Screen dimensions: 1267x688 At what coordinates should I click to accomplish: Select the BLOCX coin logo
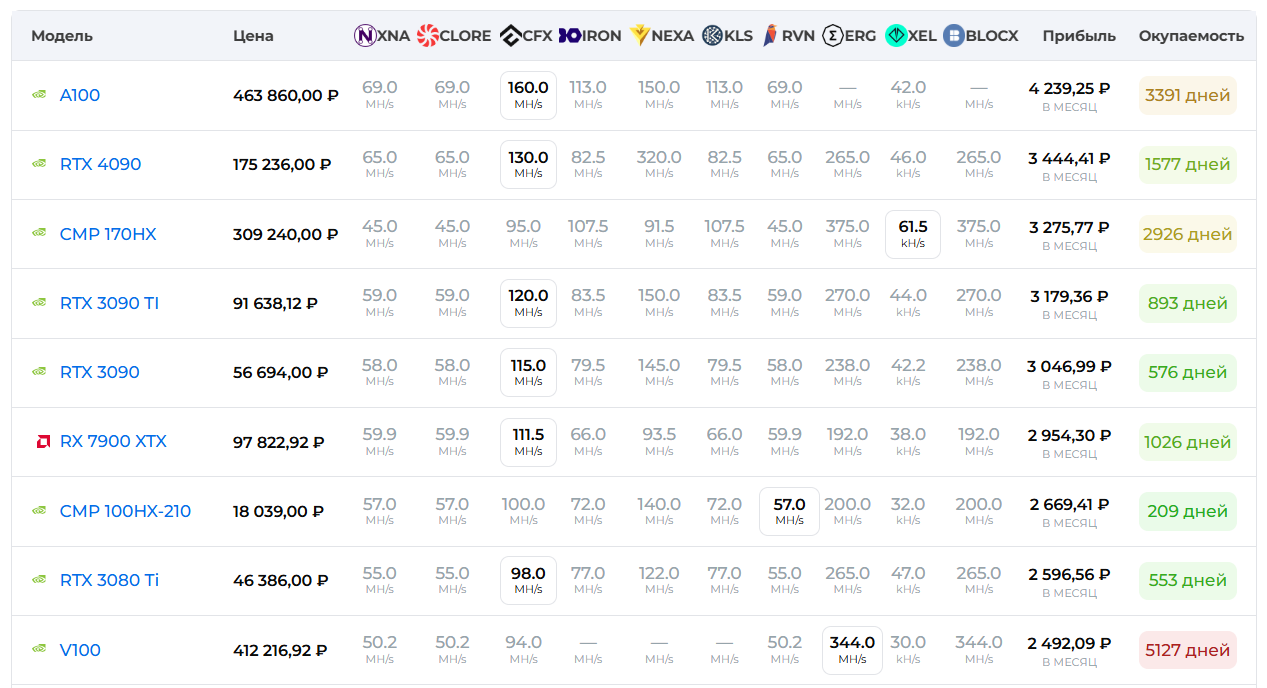[x=954, y=36]
